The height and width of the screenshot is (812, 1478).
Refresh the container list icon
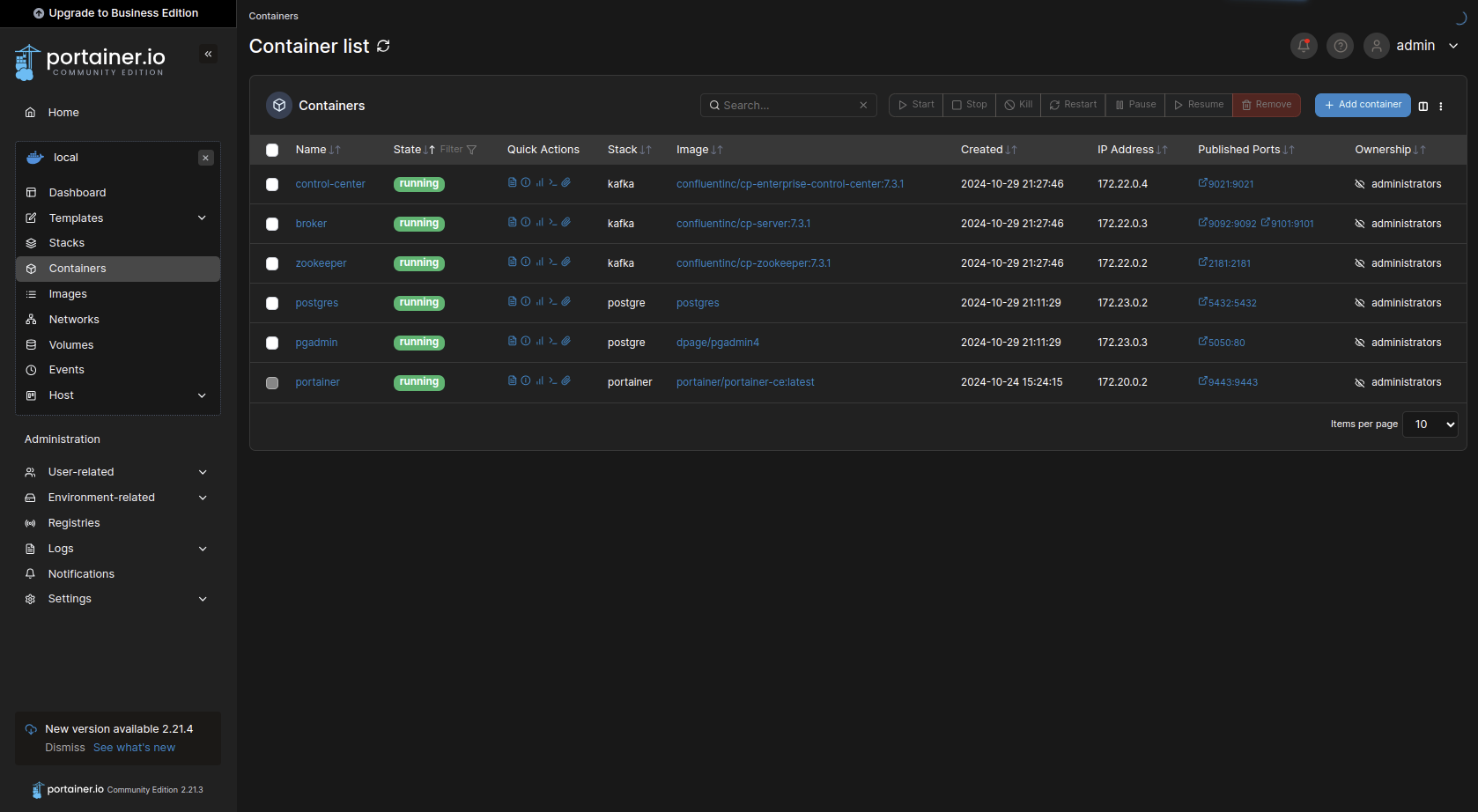click(383, 46)
